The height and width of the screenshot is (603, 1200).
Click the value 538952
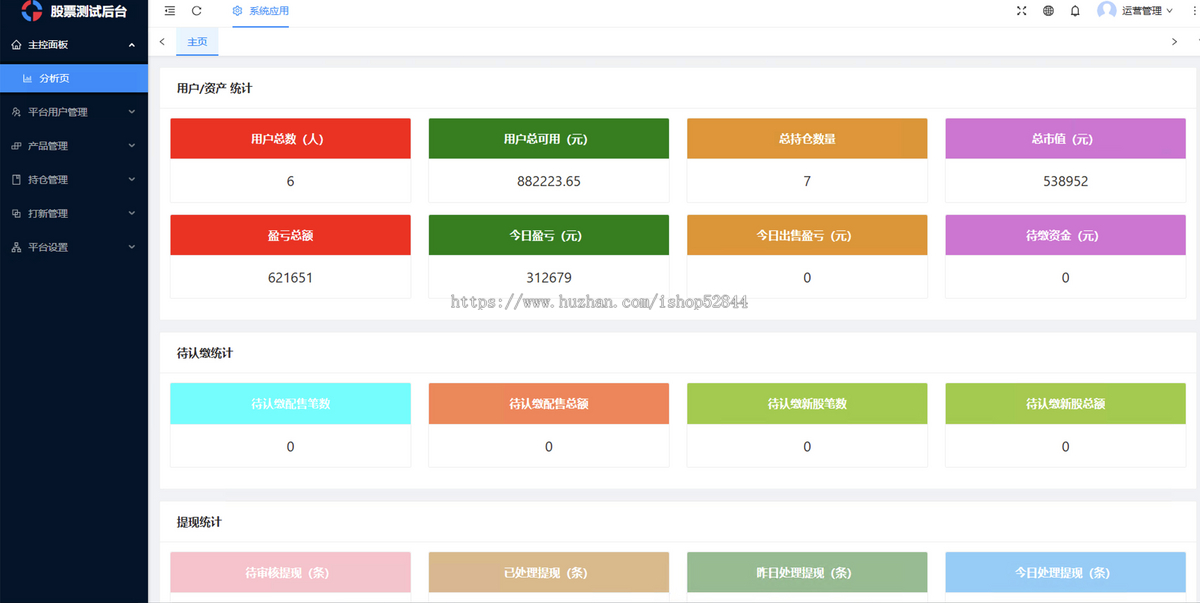[1065, 181]
